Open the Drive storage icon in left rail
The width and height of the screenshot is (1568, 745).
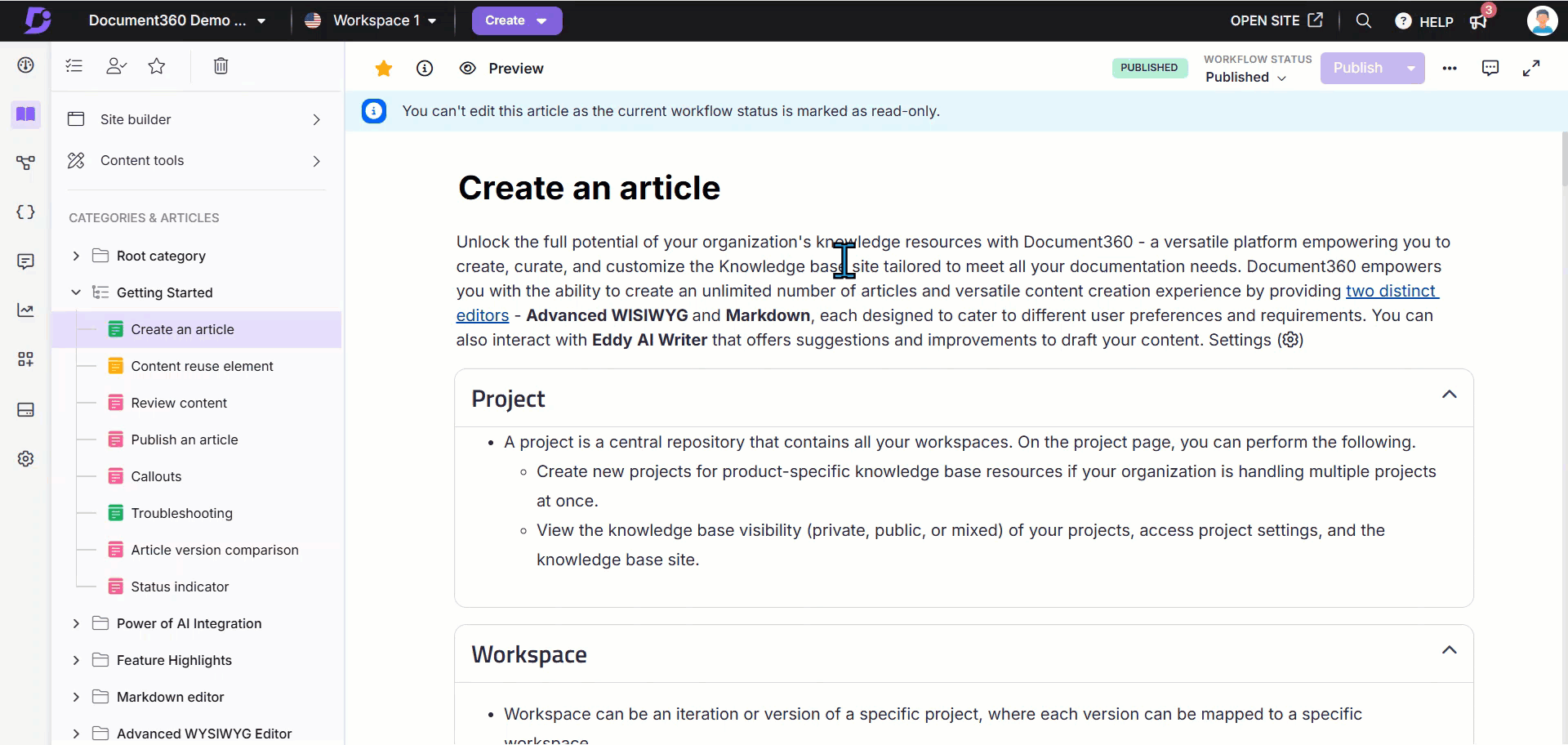(25, 409)
